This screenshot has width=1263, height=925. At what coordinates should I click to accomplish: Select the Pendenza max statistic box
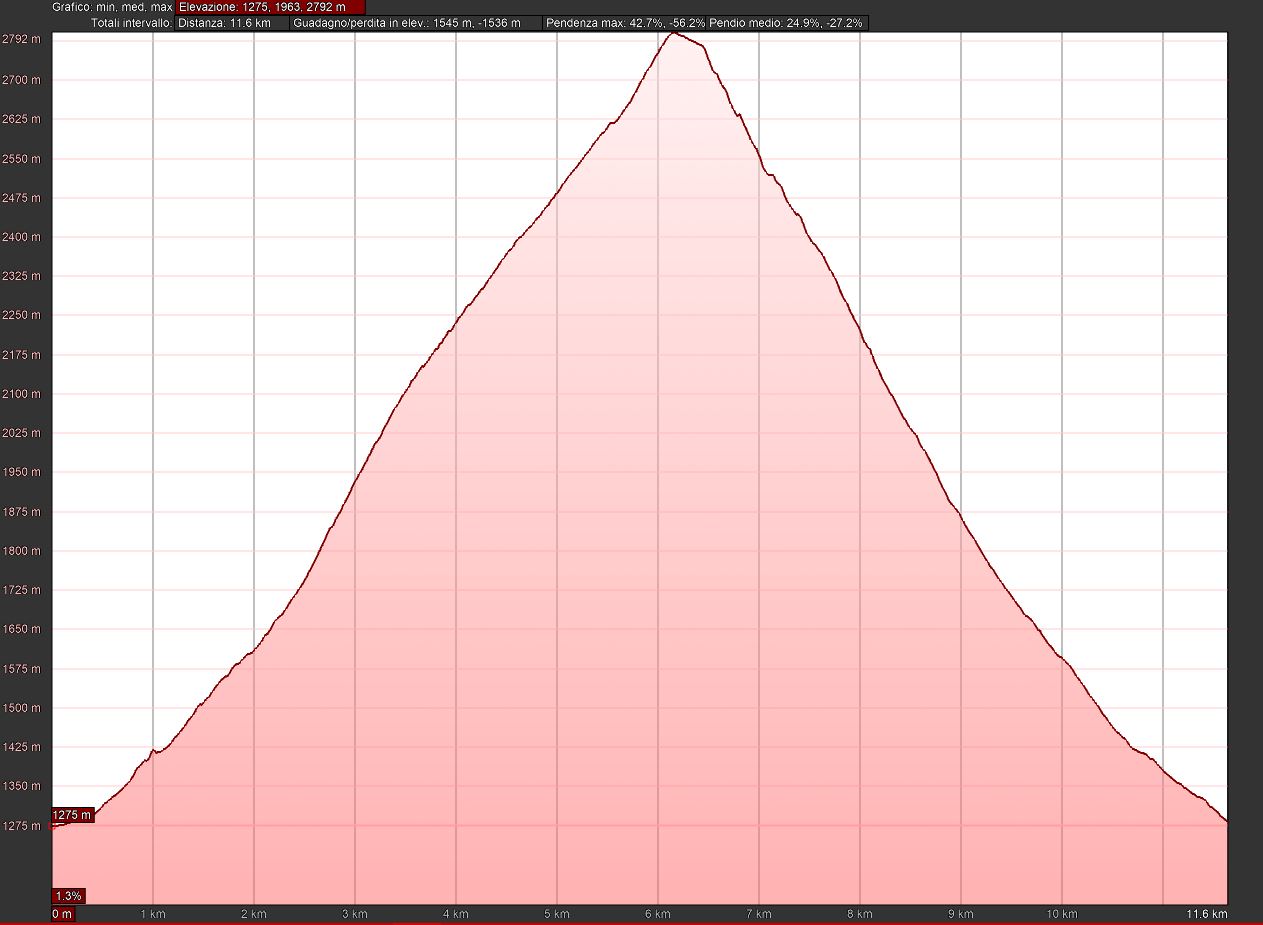coord(624,23)
